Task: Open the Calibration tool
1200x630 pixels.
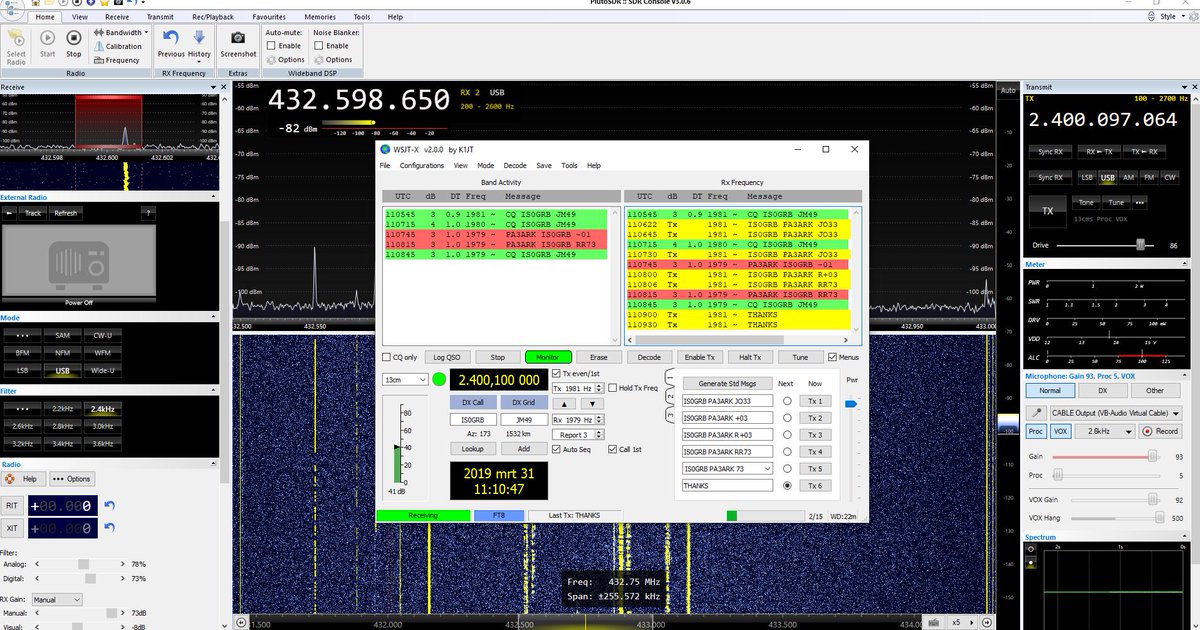Action: (118, 46)
